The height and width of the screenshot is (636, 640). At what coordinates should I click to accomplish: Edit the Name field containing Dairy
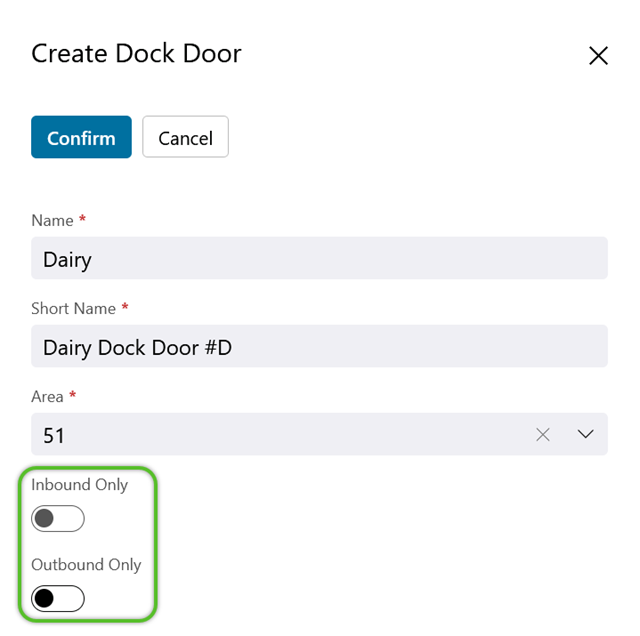click(319, 258)
